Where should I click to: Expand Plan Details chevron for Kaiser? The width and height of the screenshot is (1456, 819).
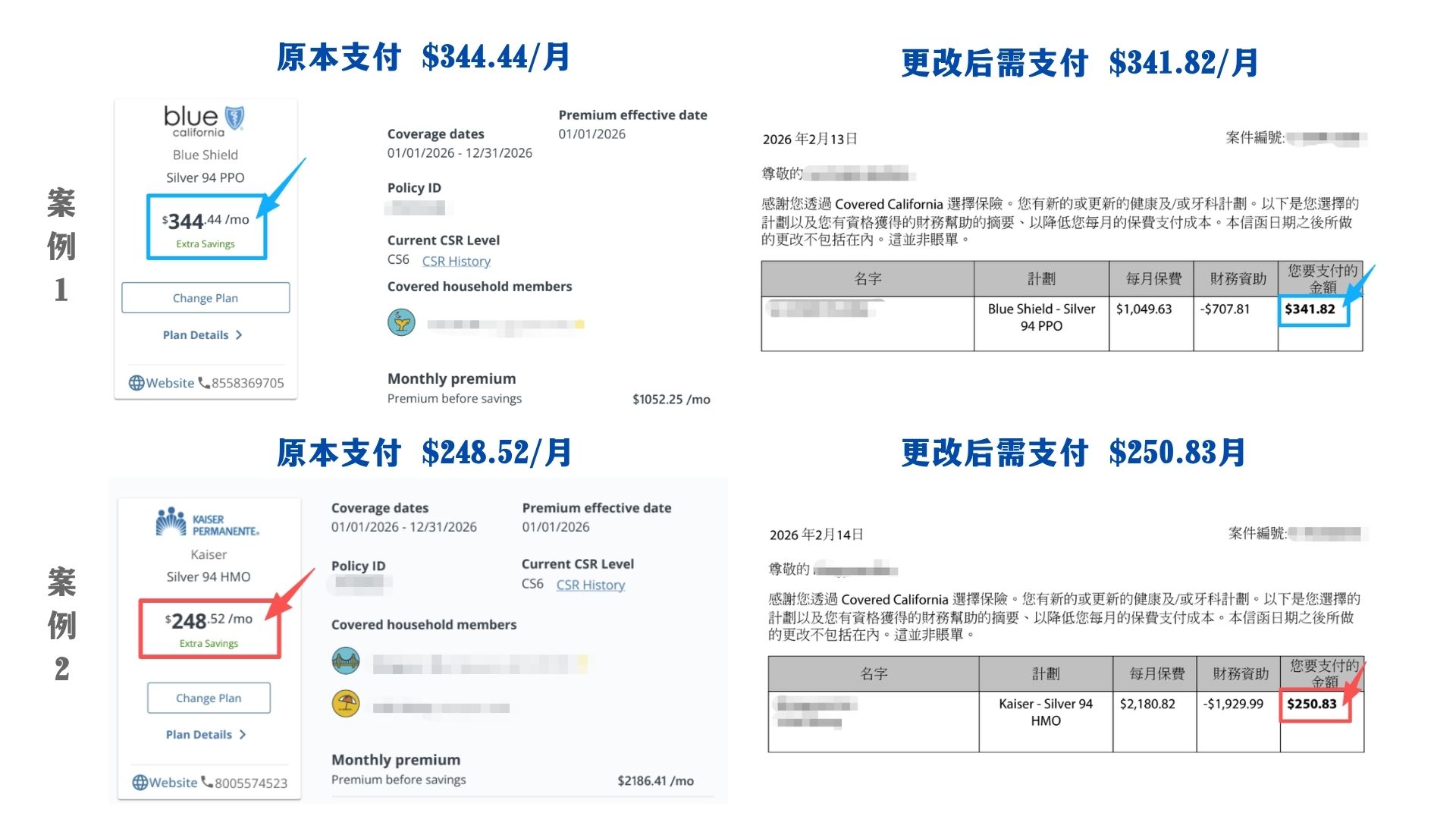[243, 735]
